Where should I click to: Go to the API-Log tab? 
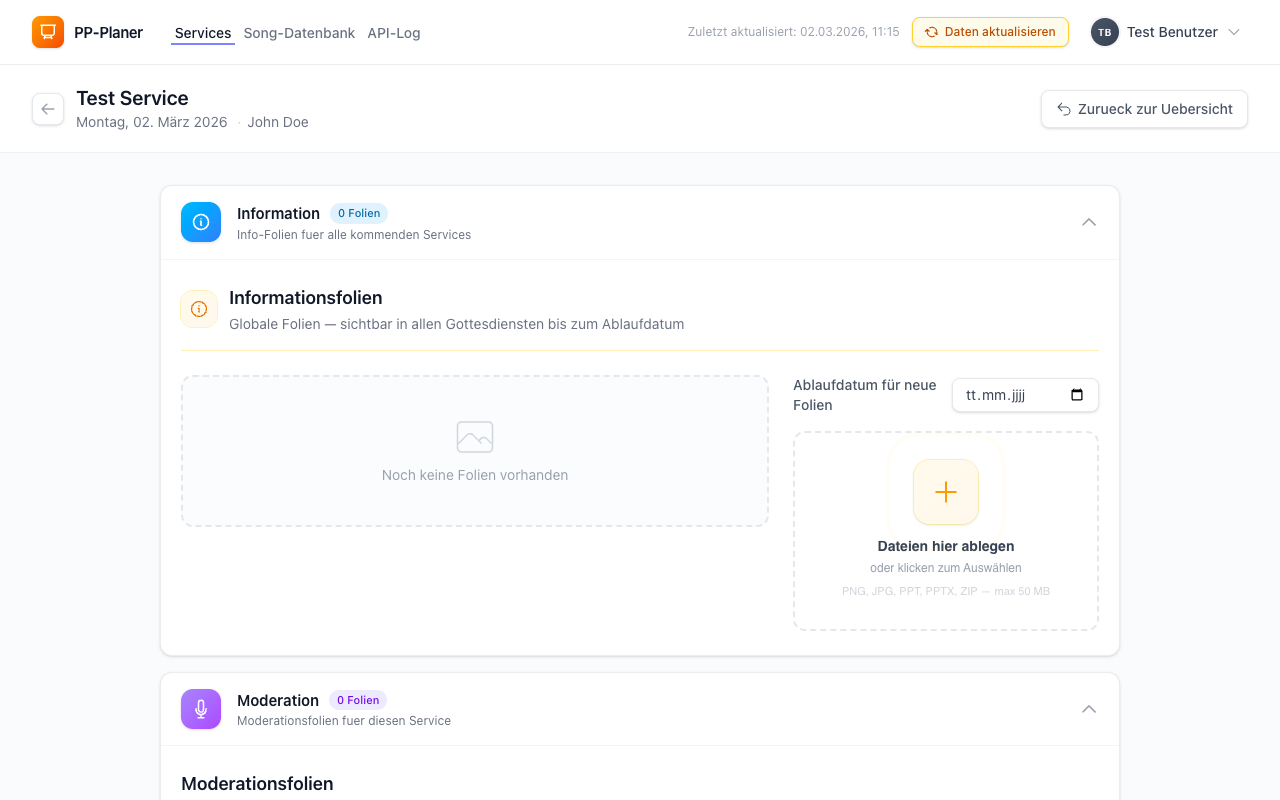click(x=394, y=33)
